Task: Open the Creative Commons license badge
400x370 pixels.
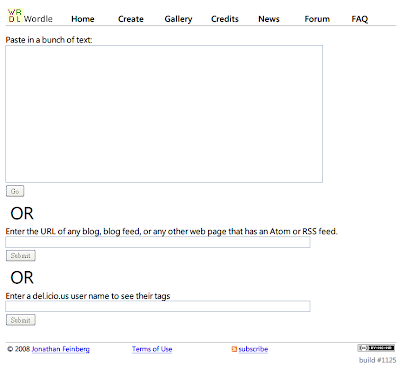Action: tap(376, 348)
